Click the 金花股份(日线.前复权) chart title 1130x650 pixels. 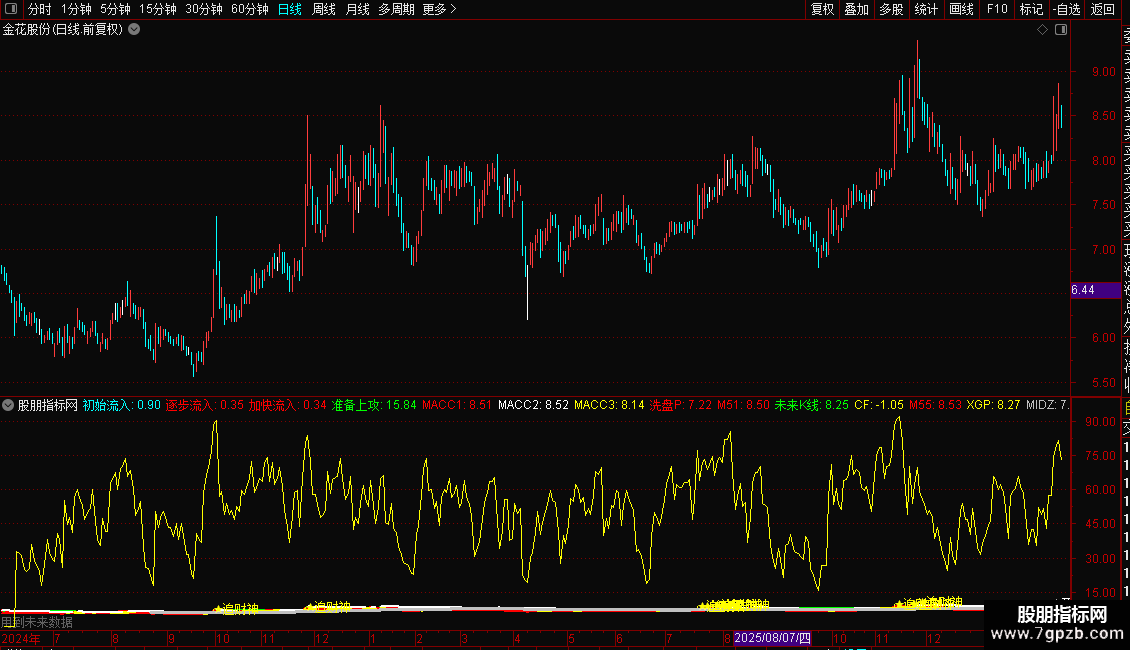63,30
